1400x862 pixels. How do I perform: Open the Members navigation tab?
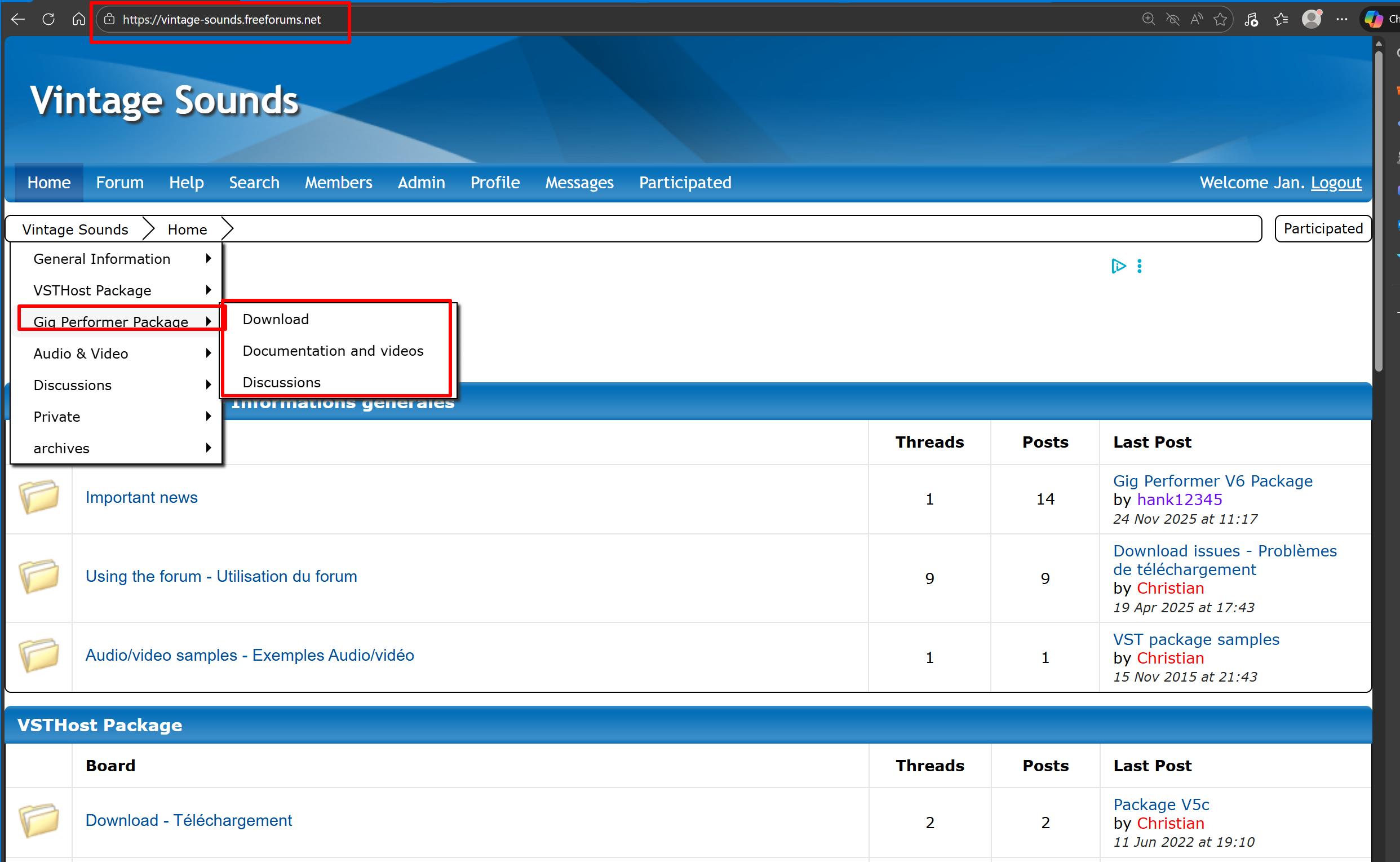(338, 183)
